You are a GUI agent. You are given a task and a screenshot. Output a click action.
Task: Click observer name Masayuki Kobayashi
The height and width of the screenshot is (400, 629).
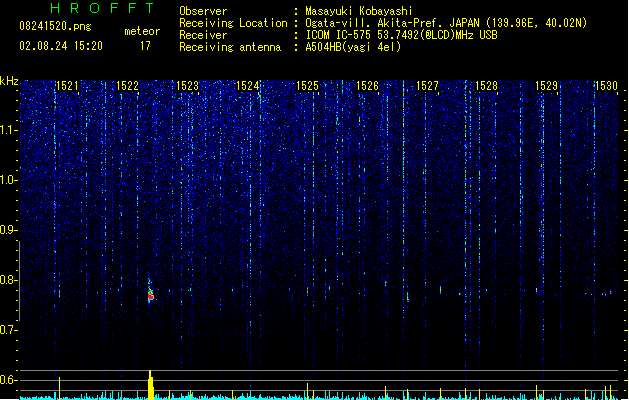click(x=359, y=11)
